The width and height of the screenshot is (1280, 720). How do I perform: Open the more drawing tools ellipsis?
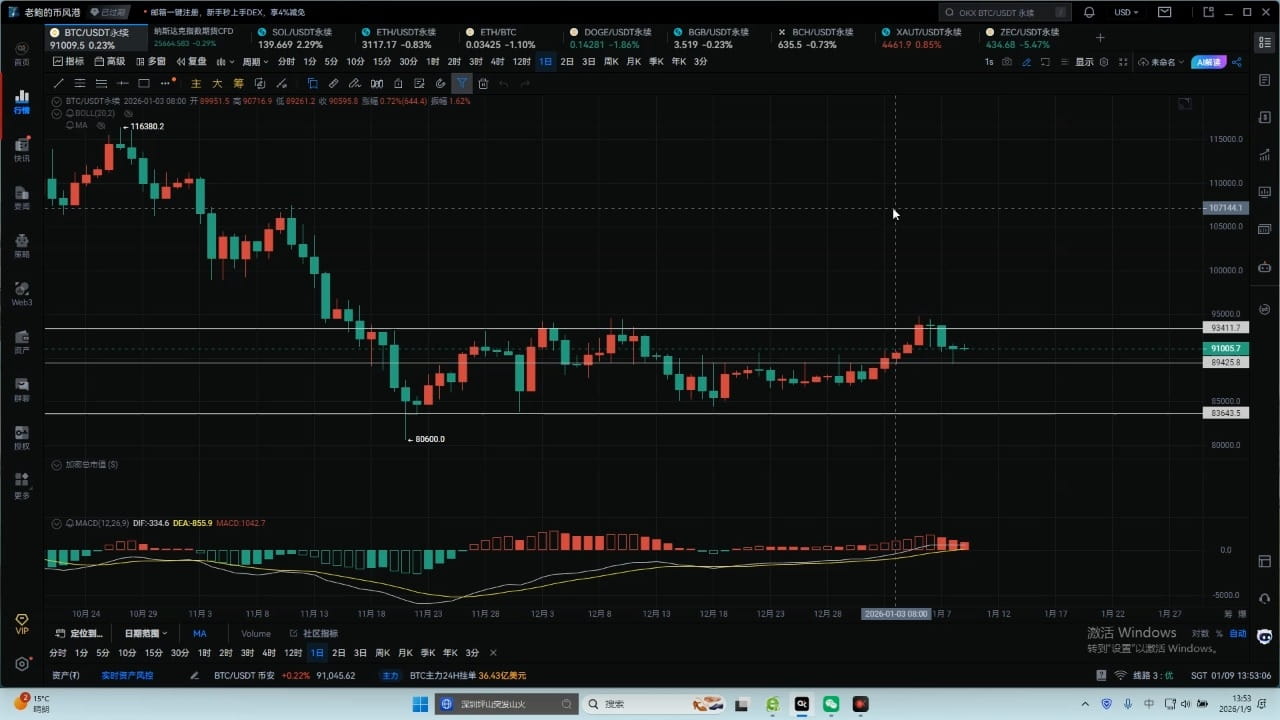(166, 84)
